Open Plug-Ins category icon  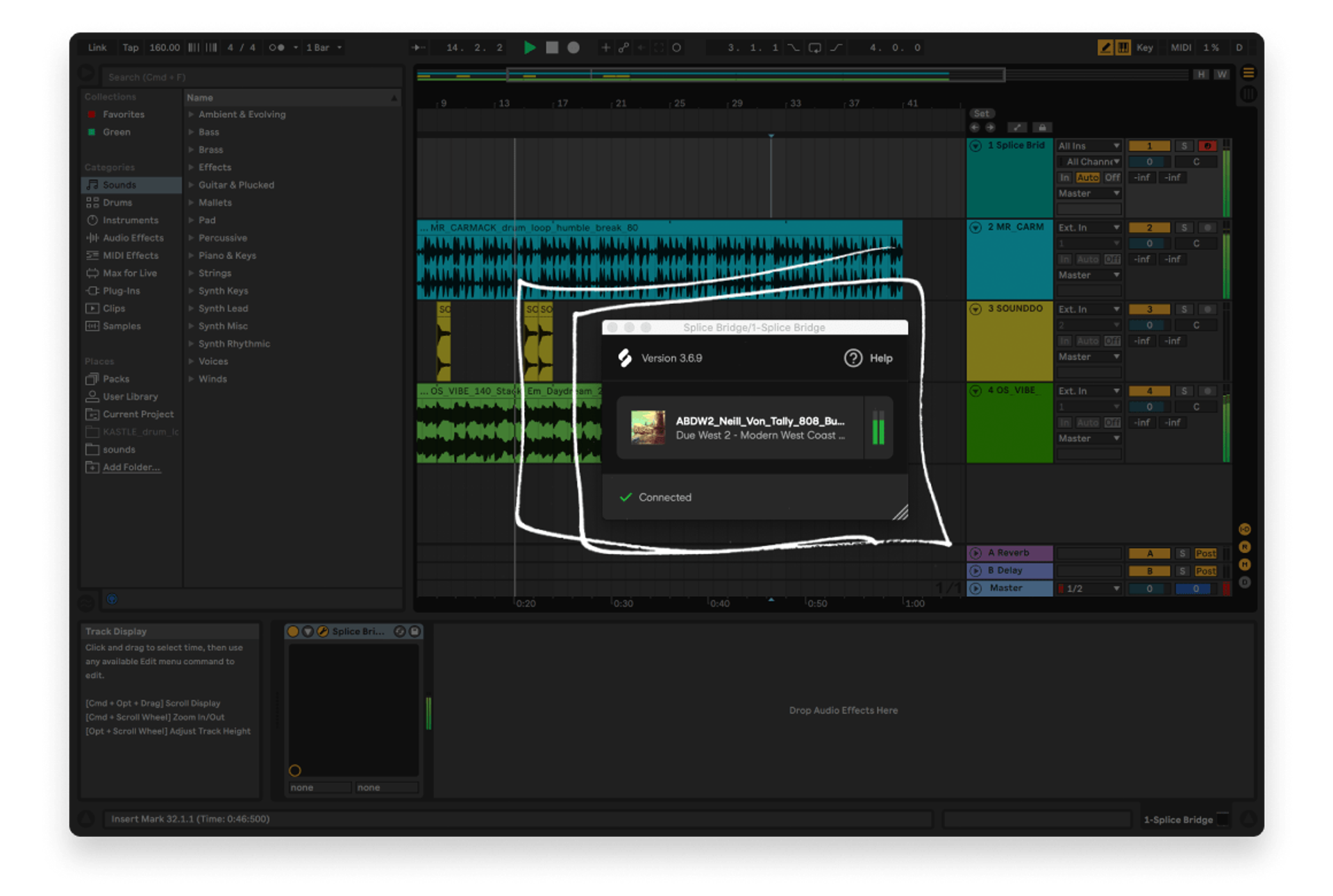point(92,291)
